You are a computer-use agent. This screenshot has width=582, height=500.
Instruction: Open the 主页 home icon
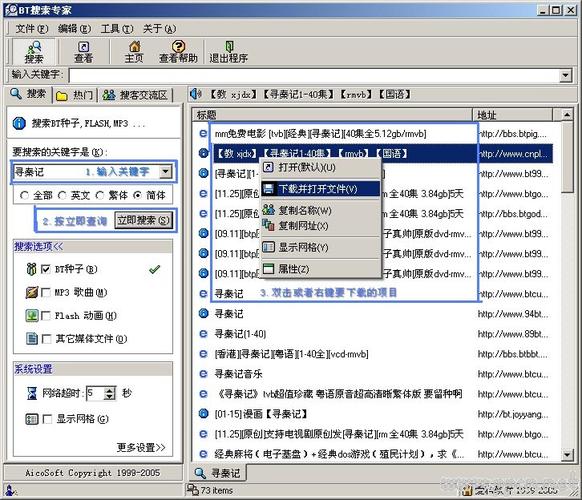point(134,46)
